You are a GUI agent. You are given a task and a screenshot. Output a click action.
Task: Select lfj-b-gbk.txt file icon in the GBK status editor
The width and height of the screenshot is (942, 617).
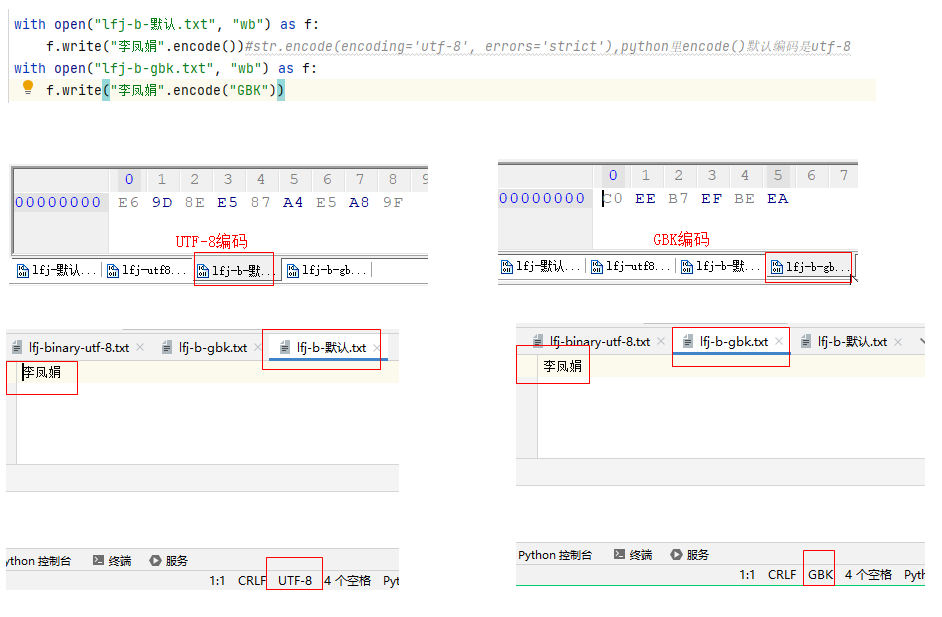tap(688, 342)
